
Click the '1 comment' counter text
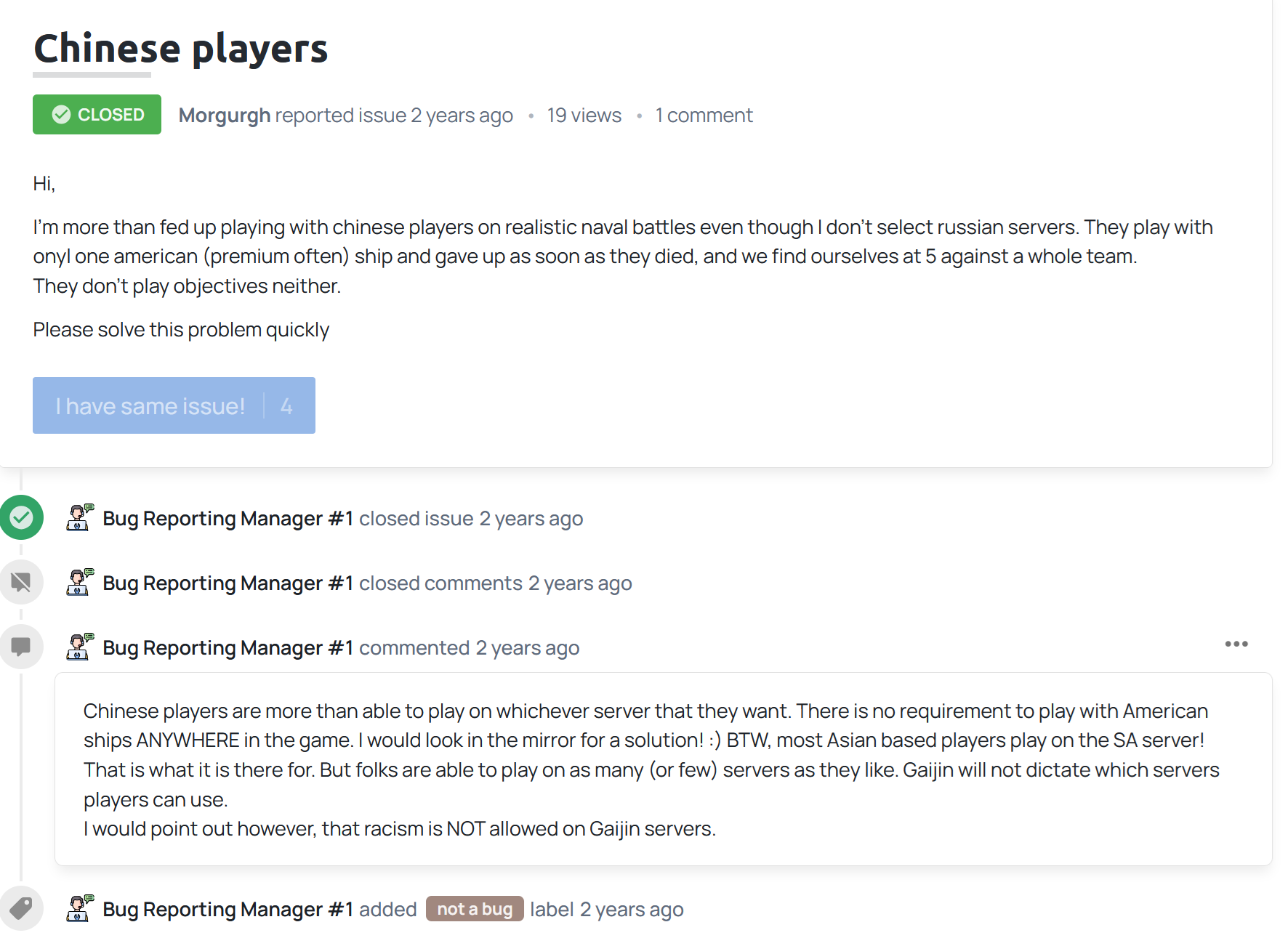(704, 116)
